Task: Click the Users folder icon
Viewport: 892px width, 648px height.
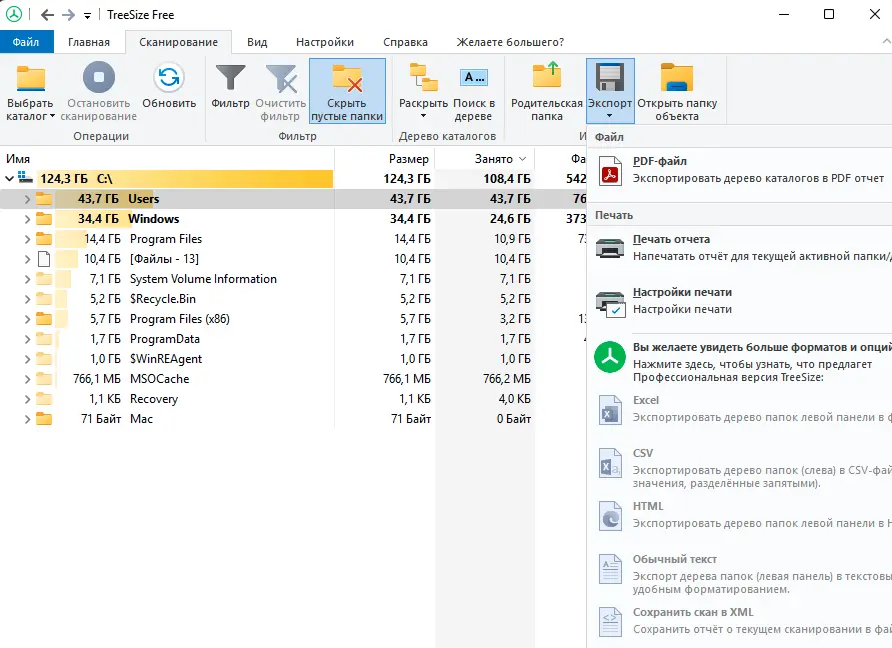Action: pyautogui.click(x=44, y=199)
